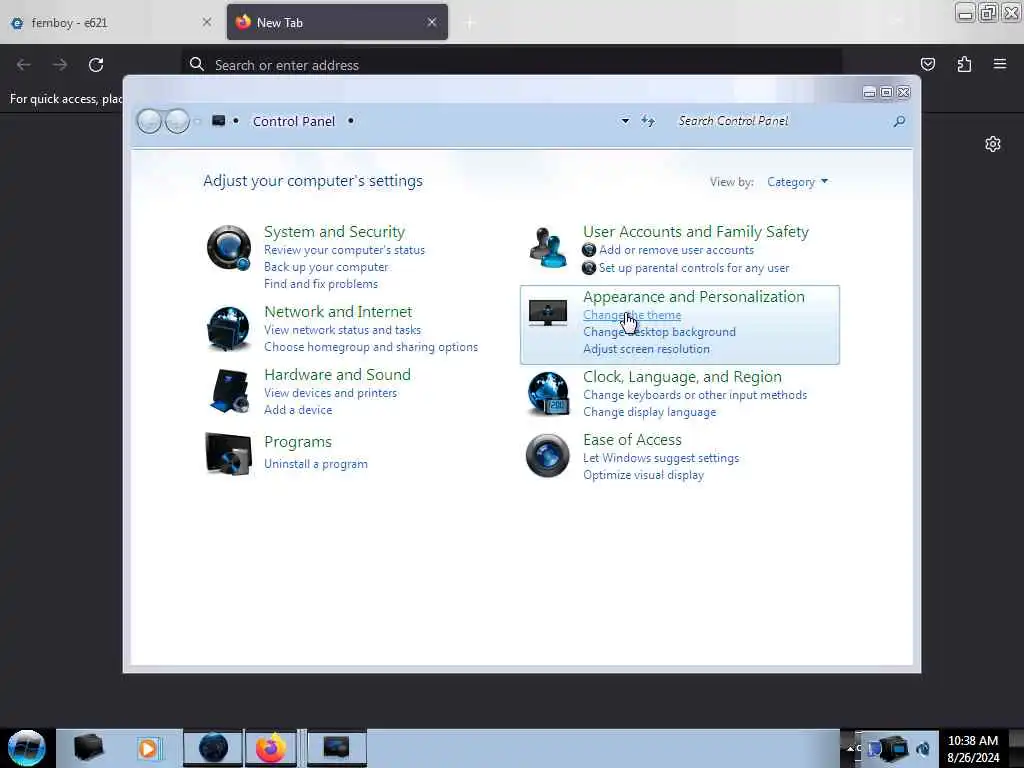The width and height of the screenshot is (1024, 768).
Task: Click the Control Panel back arrow button
Action: (149, 121)
